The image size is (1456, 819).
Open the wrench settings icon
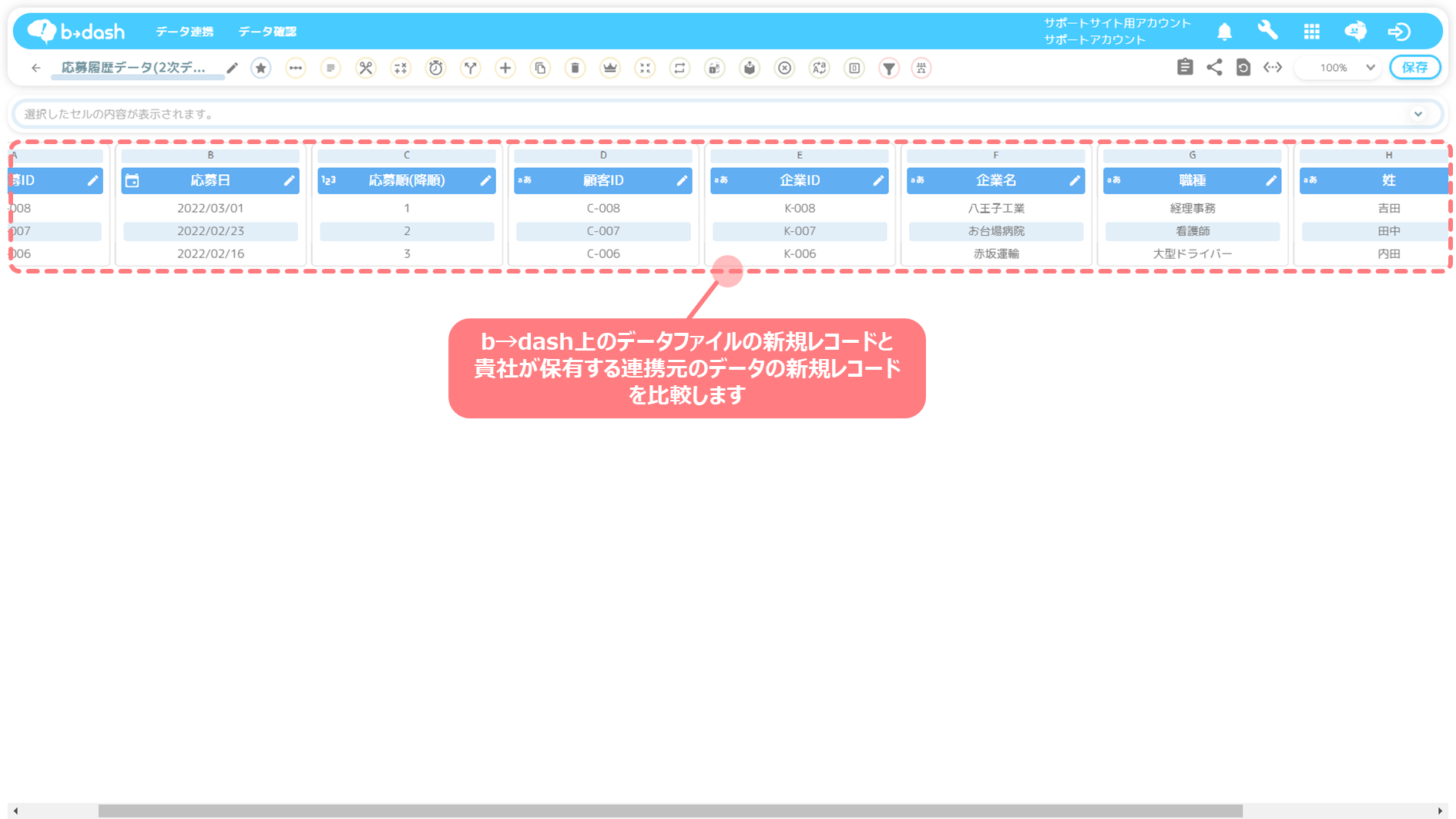coord(1267,31)
